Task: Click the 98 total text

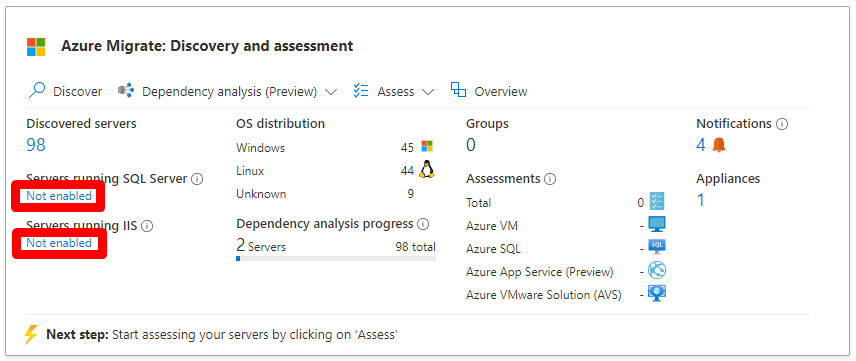Action: pyautogui.click(x=415, y=247)
